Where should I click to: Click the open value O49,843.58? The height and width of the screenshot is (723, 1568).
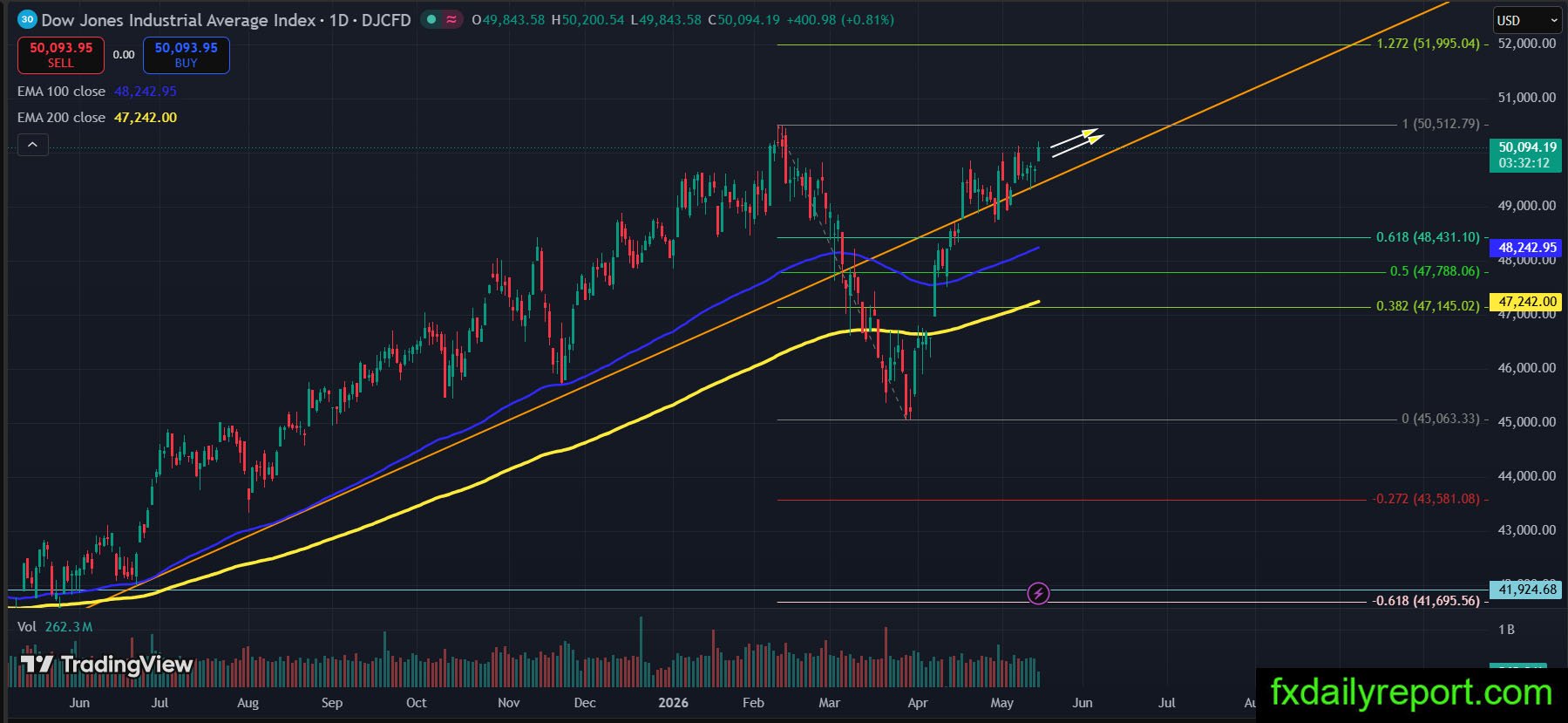(508, 20)
